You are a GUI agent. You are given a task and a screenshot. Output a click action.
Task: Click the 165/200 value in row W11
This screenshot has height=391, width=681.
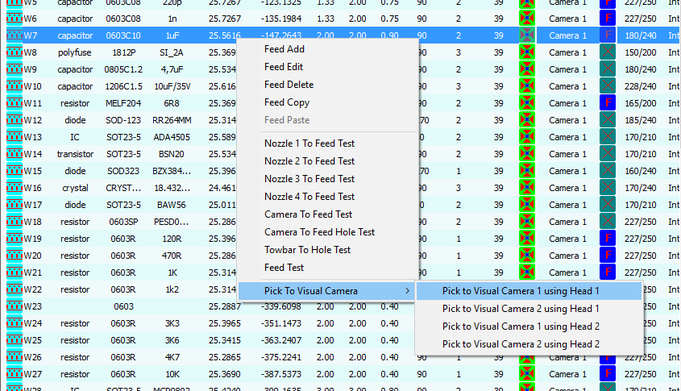pyautogui.click(x=640, y=103)
